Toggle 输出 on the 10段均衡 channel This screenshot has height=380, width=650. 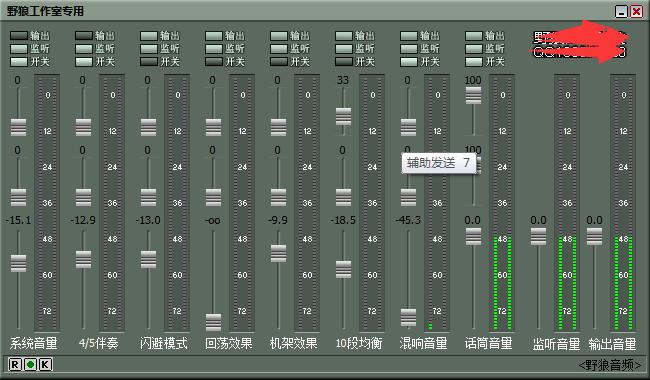(x=344, y=36)
